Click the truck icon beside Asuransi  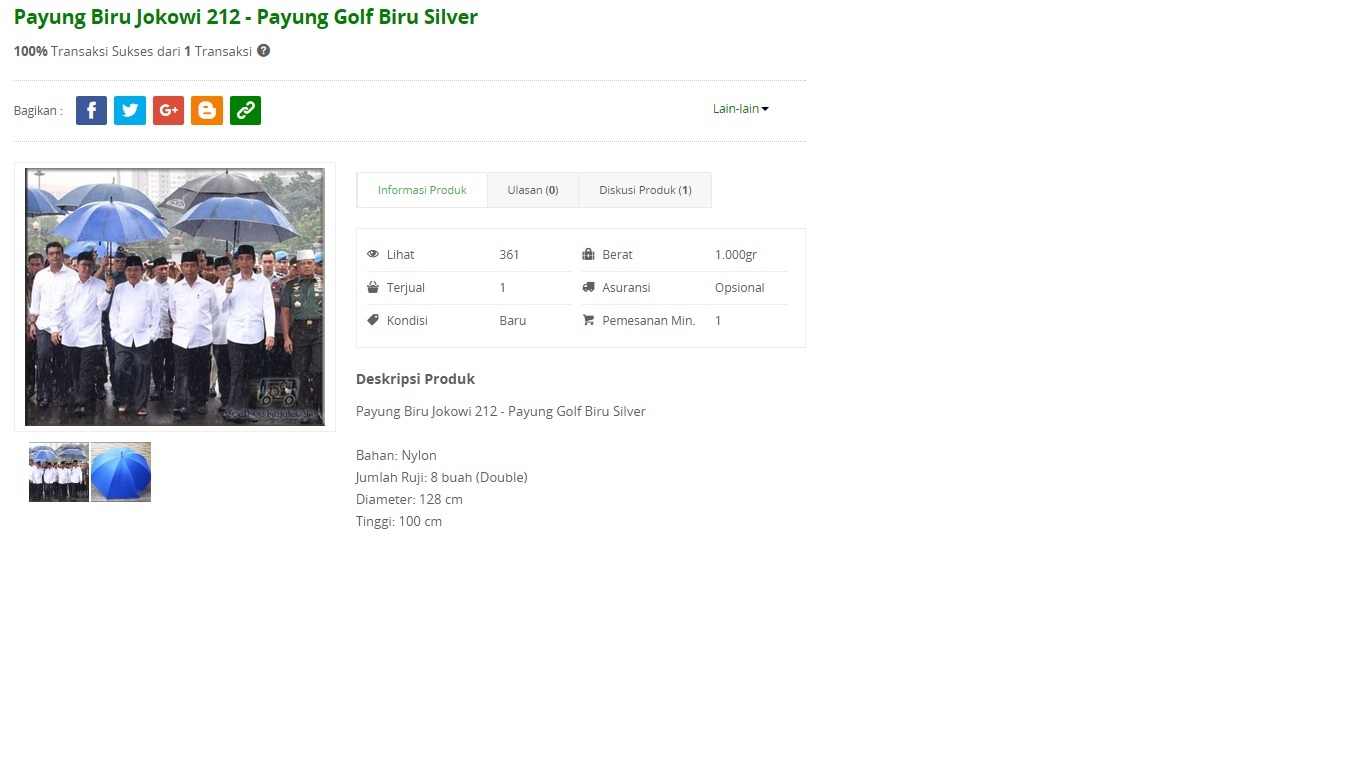pos(588,288)
